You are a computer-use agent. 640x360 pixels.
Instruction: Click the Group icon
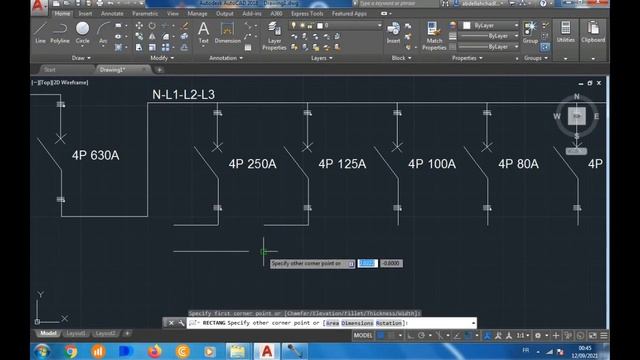coord(530,33)
